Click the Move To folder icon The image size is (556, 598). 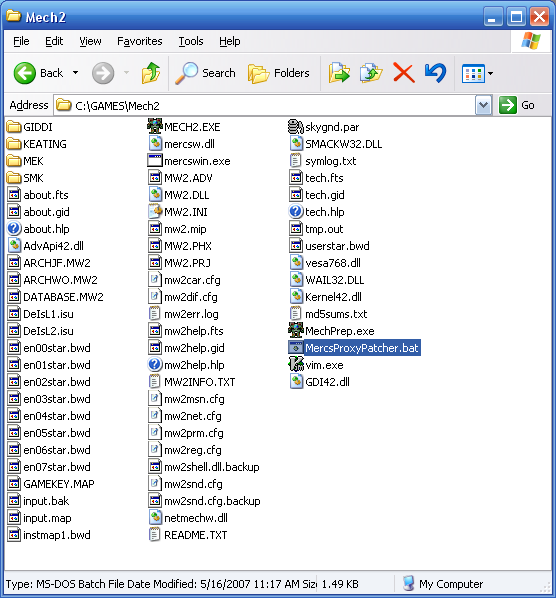pyautogui.click(x=339, y=73)
